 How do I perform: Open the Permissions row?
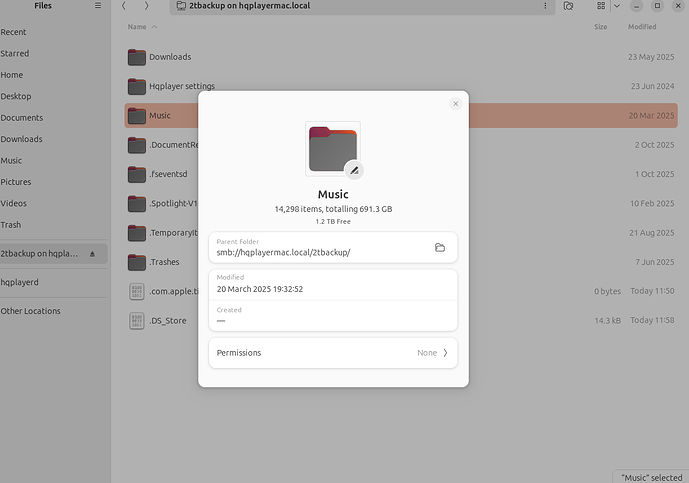point(333,353)
